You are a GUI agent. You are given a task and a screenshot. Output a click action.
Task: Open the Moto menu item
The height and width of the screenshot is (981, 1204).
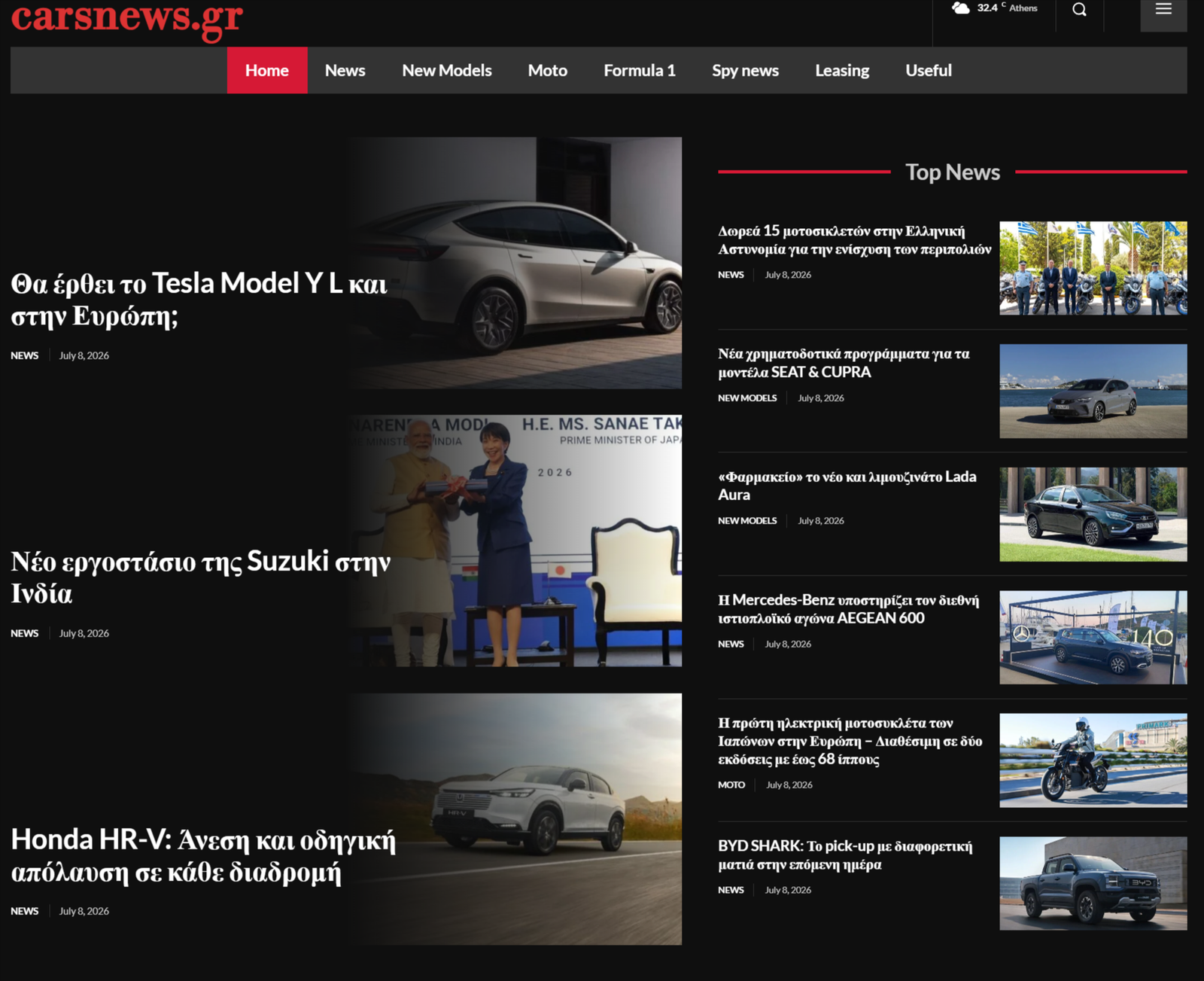[547, 70]
